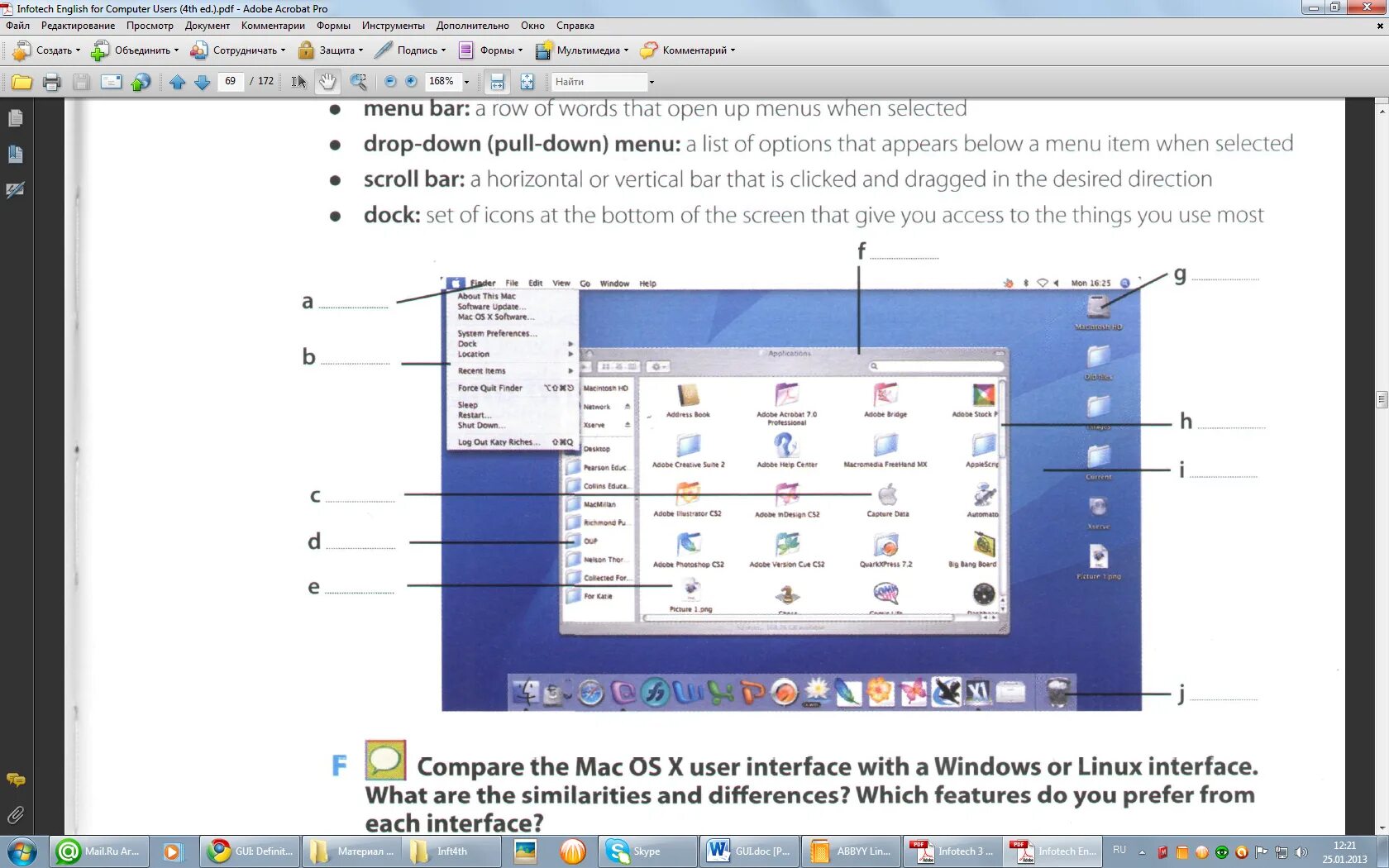Viewport: 1389px width, 868px height.
Task: Switch to 'Infotech 3...' PDF taskbar button
Action: (952, 851)
